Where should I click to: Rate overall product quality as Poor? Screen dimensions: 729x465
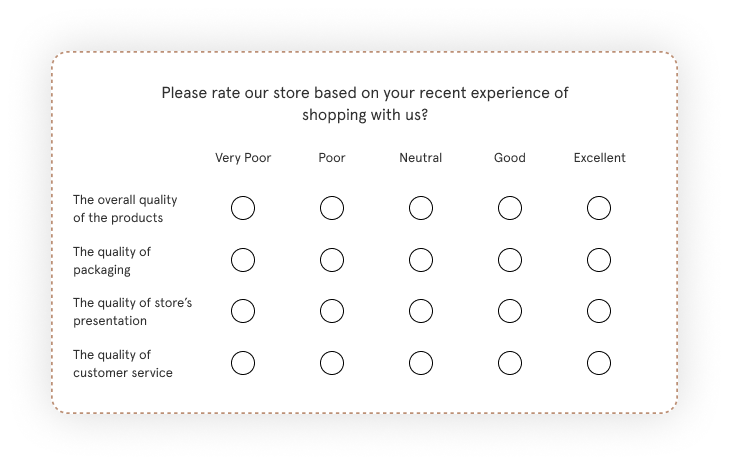click(x=332, y=208)
